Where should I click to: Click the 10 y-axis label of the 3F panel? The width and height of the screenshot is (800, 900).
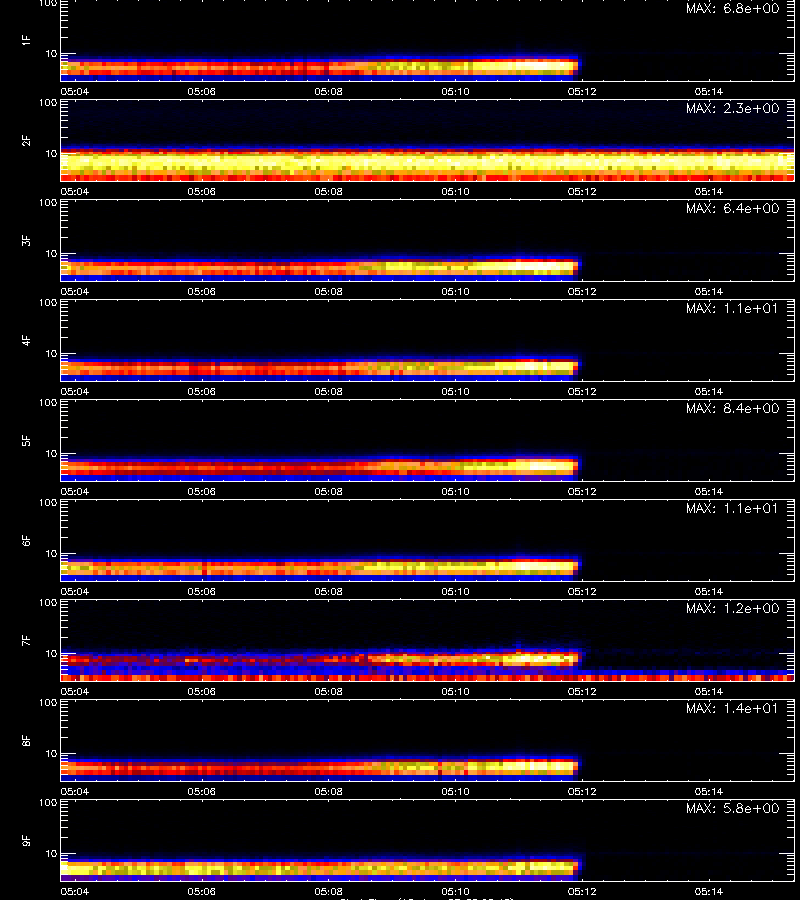pos(51,253)
